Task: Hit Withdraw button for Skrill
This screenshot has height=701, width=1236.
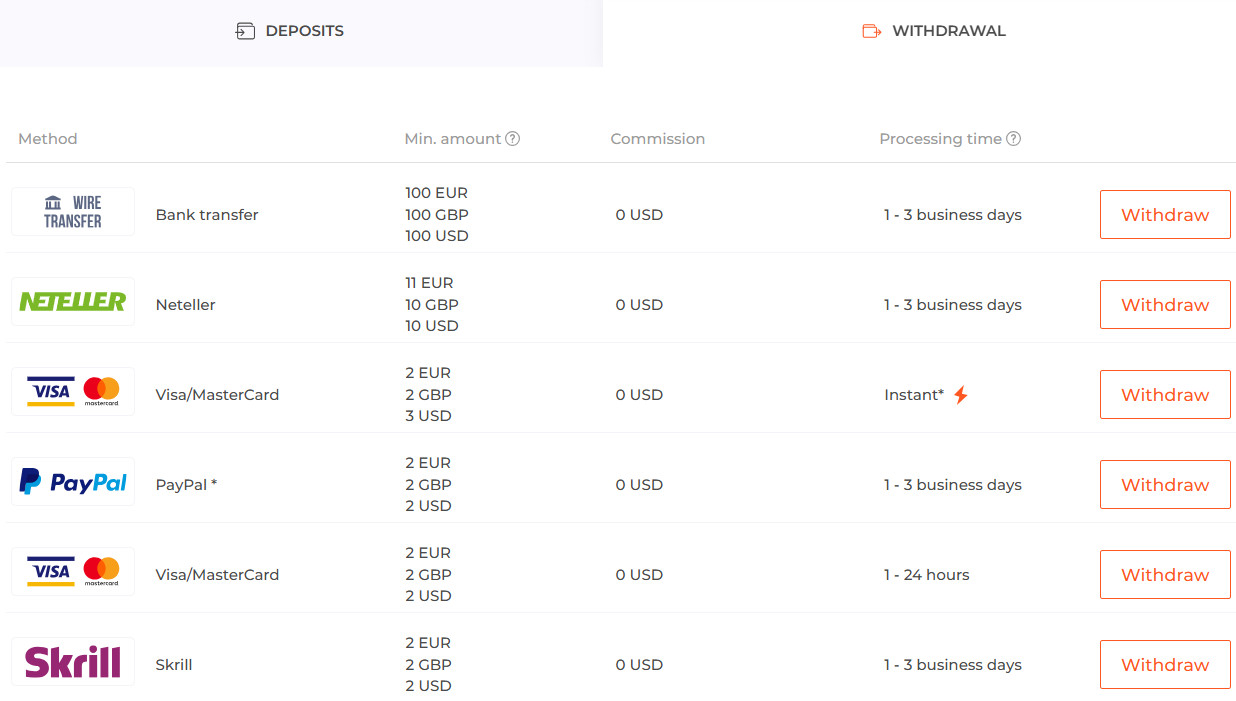Action: tap(1164, 665)
